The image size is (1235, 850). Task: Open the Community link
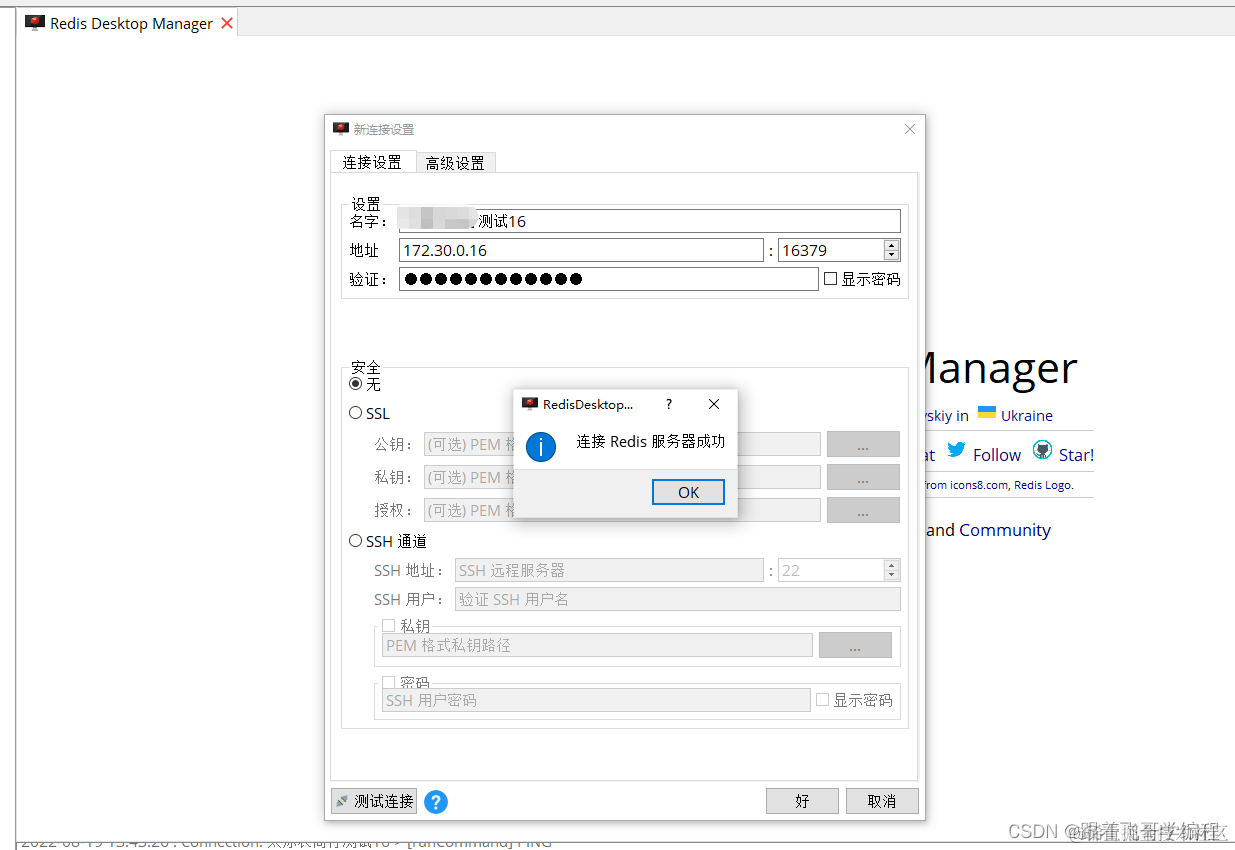[x=1005, y=530]
